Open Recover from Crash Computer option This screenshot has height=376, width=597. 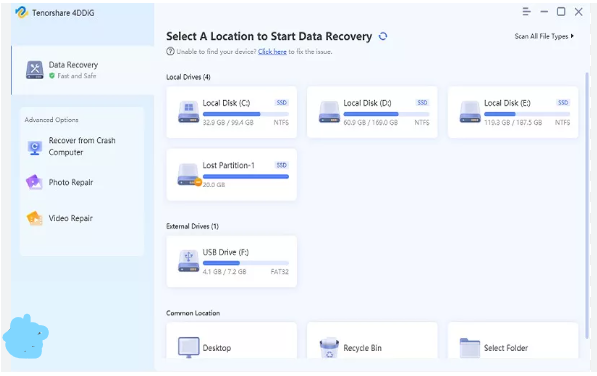[82, 146]
